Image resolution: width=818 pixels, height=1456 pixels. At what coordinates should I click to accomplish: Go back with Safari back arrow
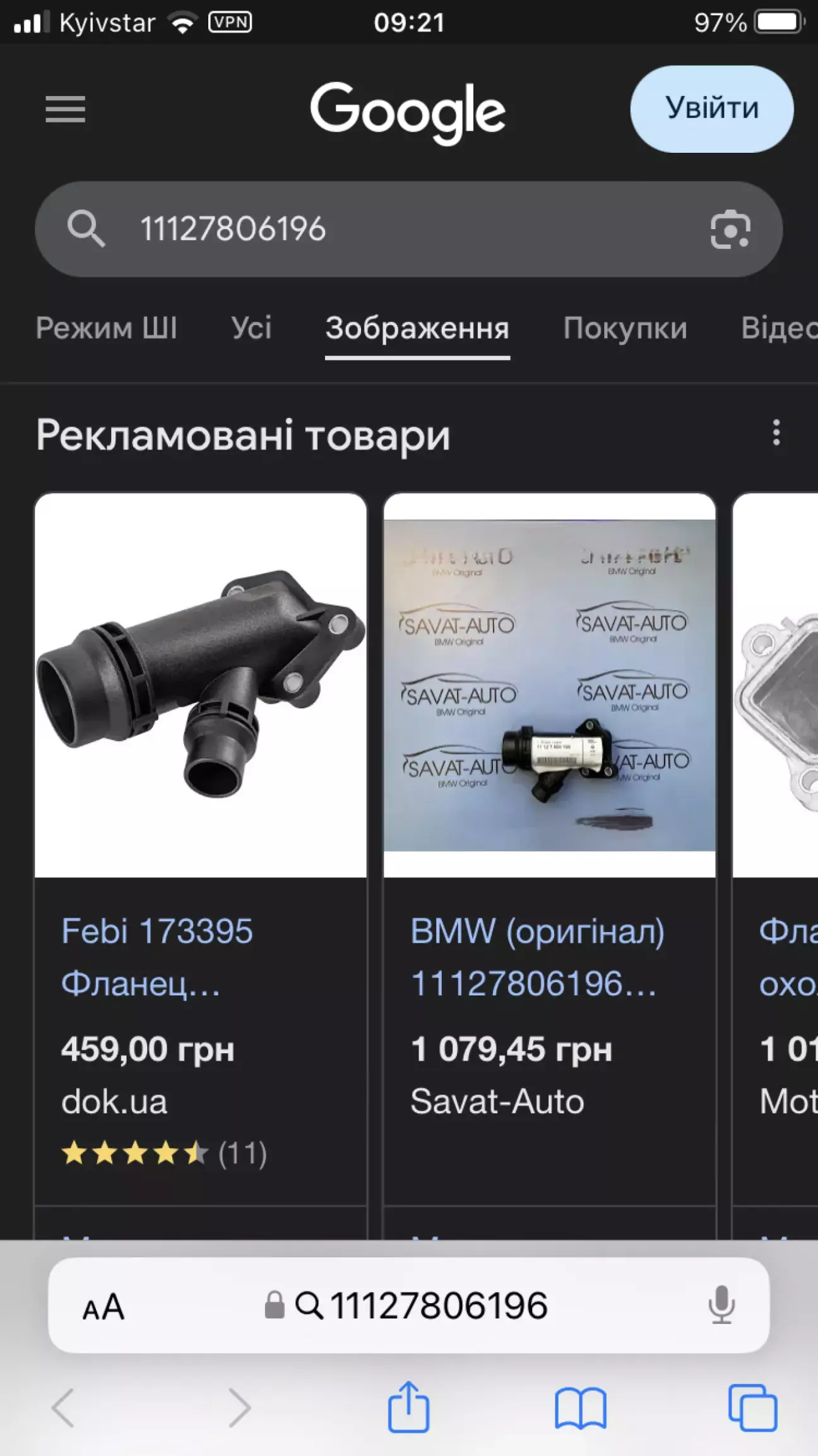click(x=64, y=1407)
